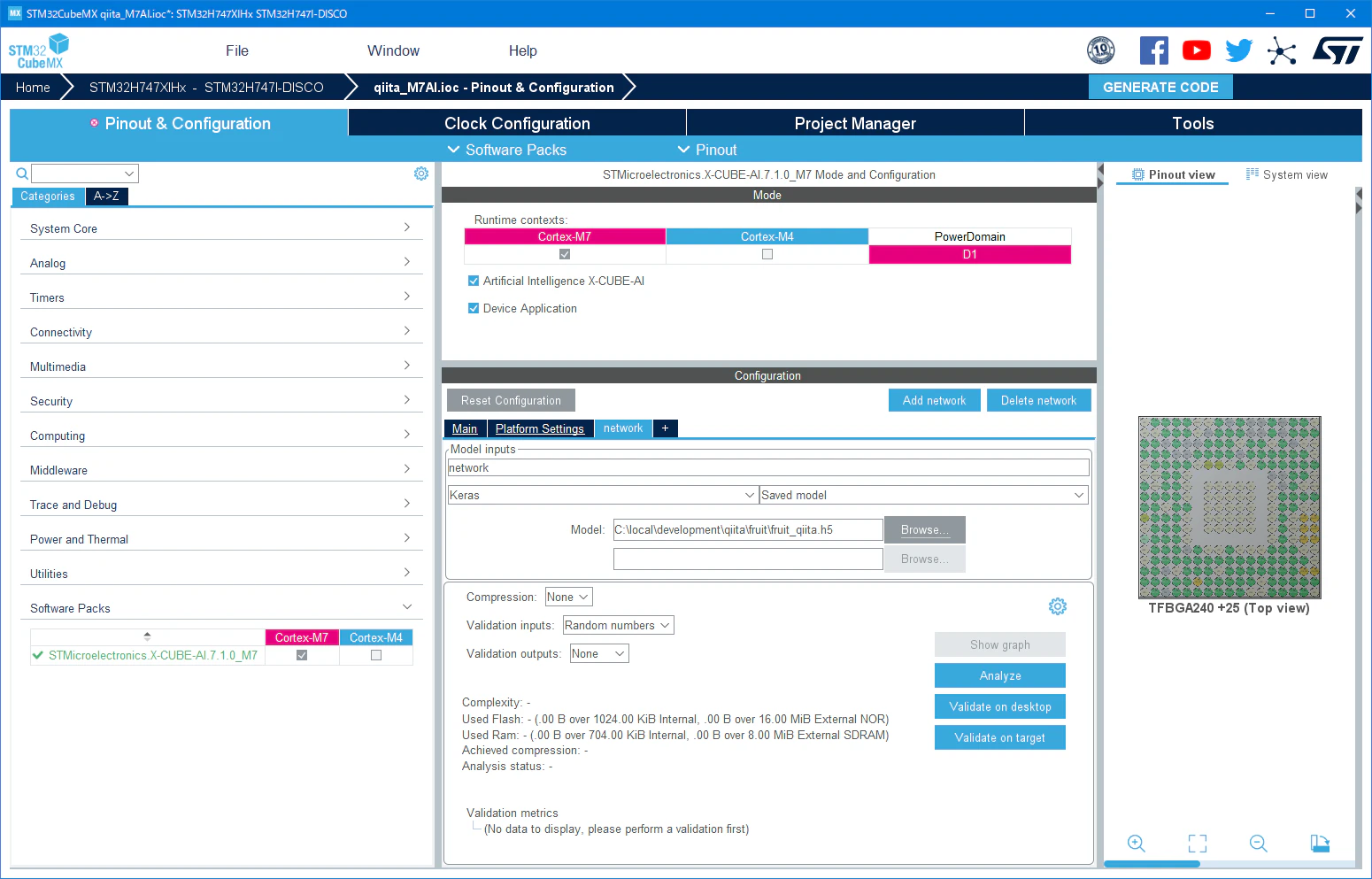
Task: Click the search magnifier in the categories panel
Action: (22, 173)
